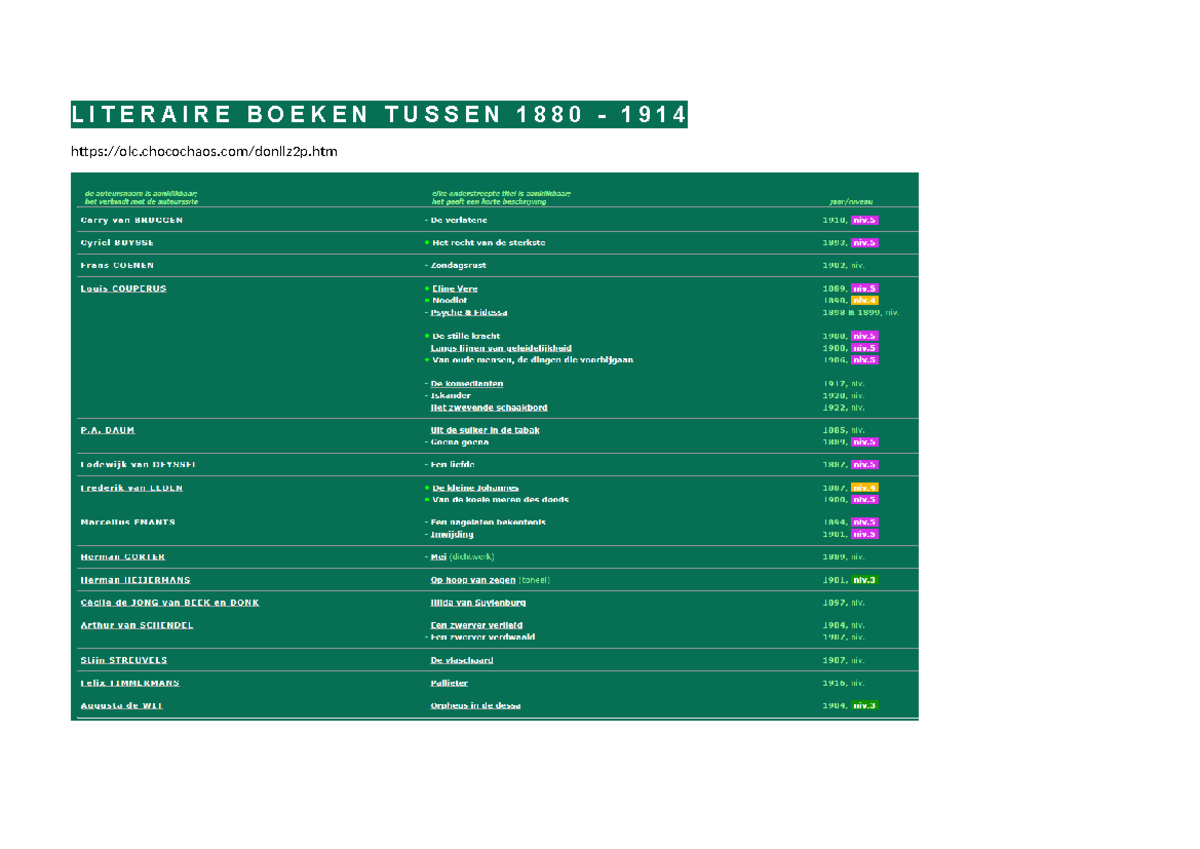Open Herman Gorter author page link

122,557
